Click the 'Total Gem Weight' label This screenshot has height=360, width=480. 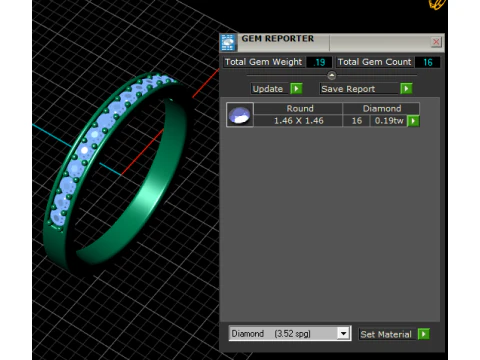pos(263,62)
